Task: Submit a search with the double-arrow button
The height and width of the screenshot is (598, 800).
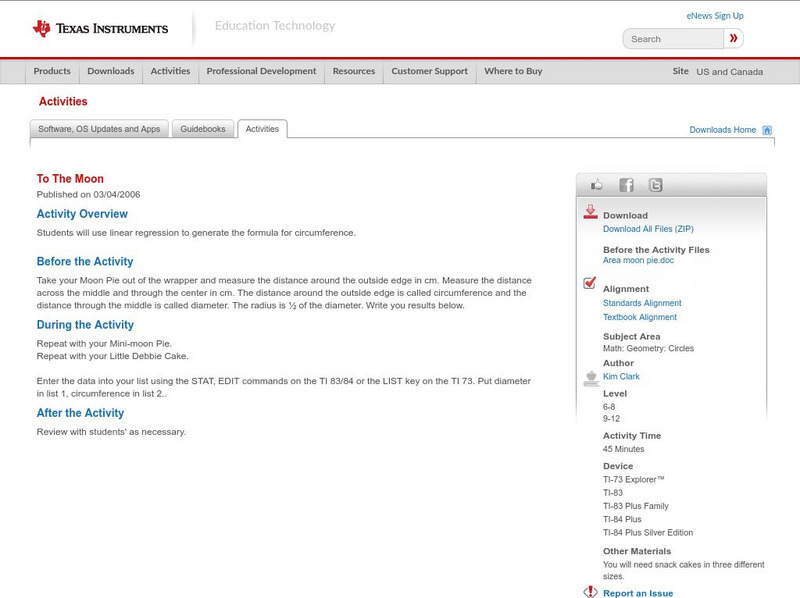Action: coord(733,38)
